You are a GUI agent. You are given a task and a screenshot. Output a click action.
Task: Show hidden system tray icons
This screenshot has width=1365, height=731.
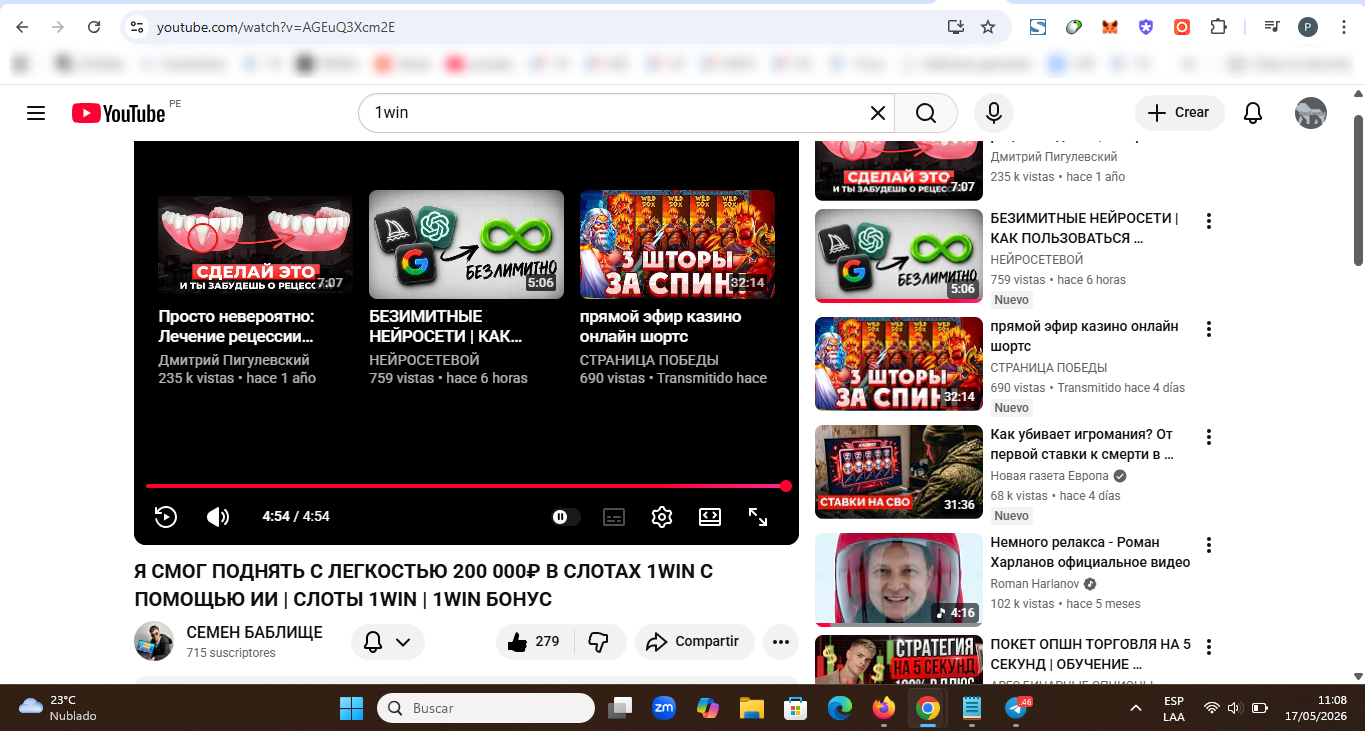tap(1136, 708)
